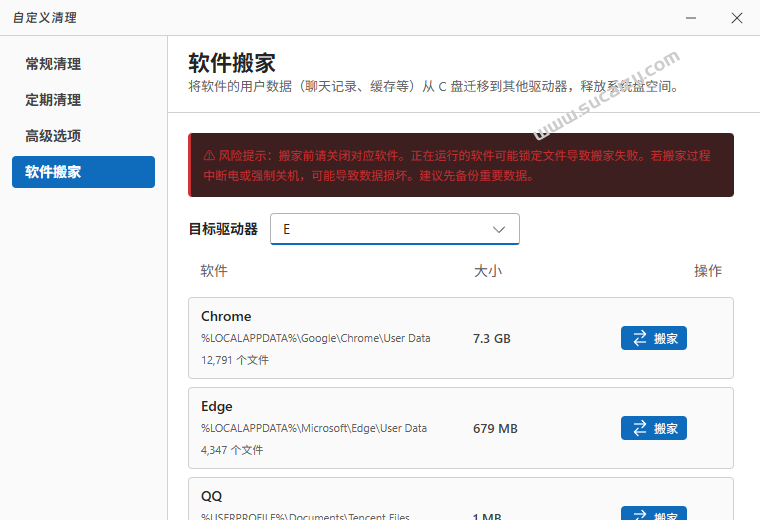Minimize the 自定义清理 window

point(691,18)
